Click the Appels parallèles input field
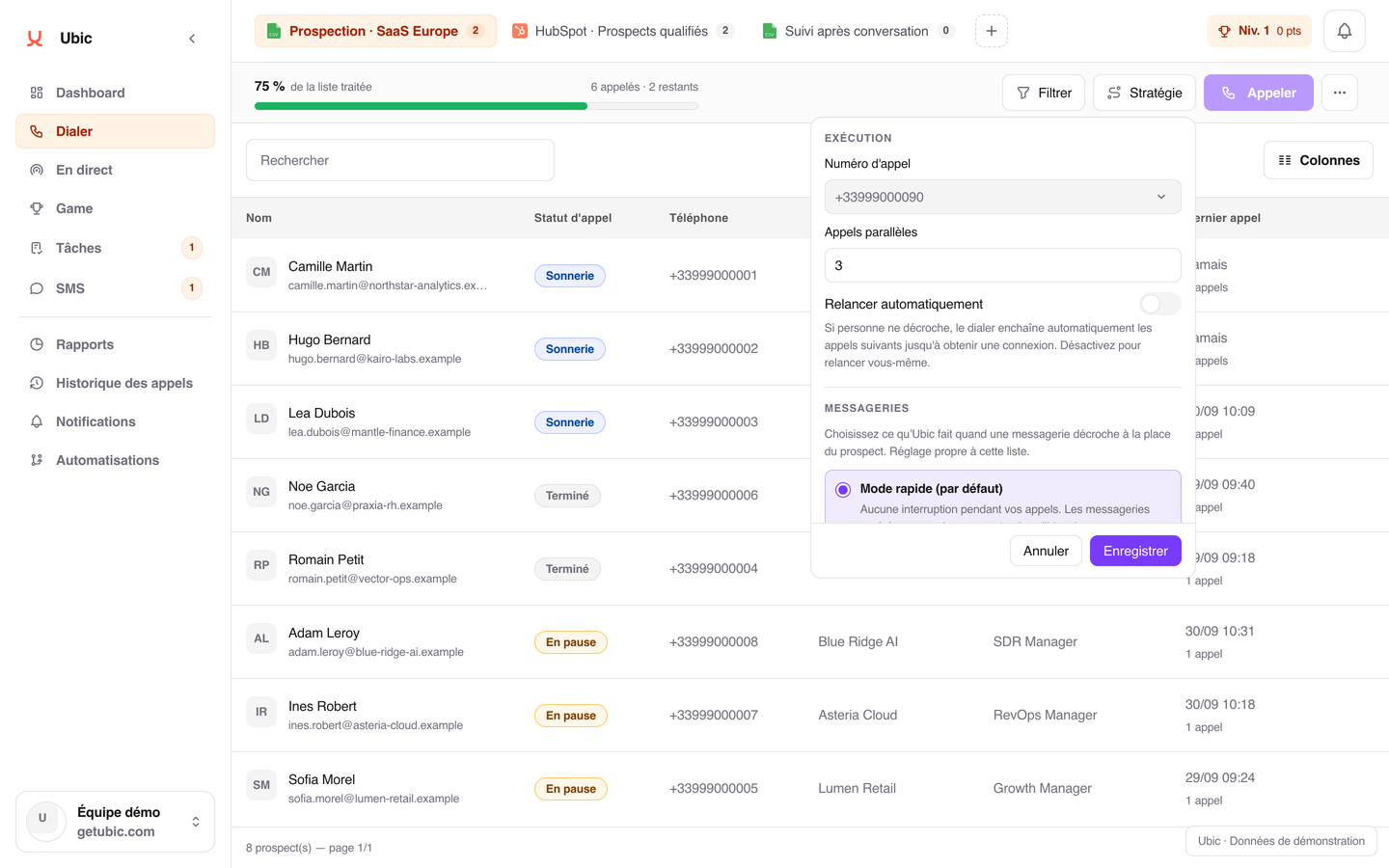Image resolution: width=1389 pixels, height=868 pixels. pyautogui.click(x=1003, y=265)
